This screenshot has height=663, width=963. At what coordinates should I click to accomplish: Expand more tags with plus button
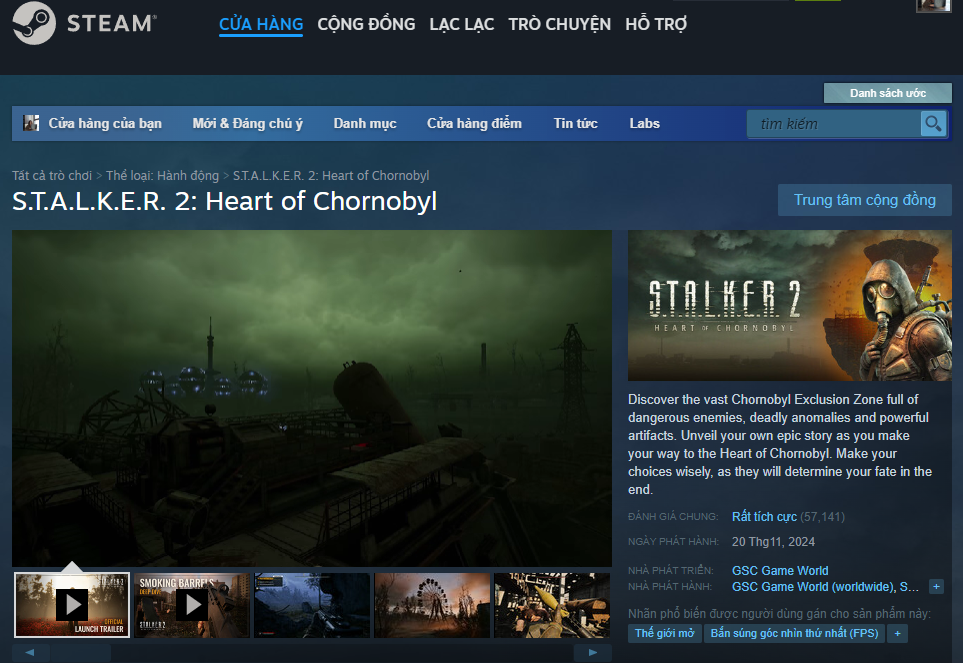(x=897, y=633)
